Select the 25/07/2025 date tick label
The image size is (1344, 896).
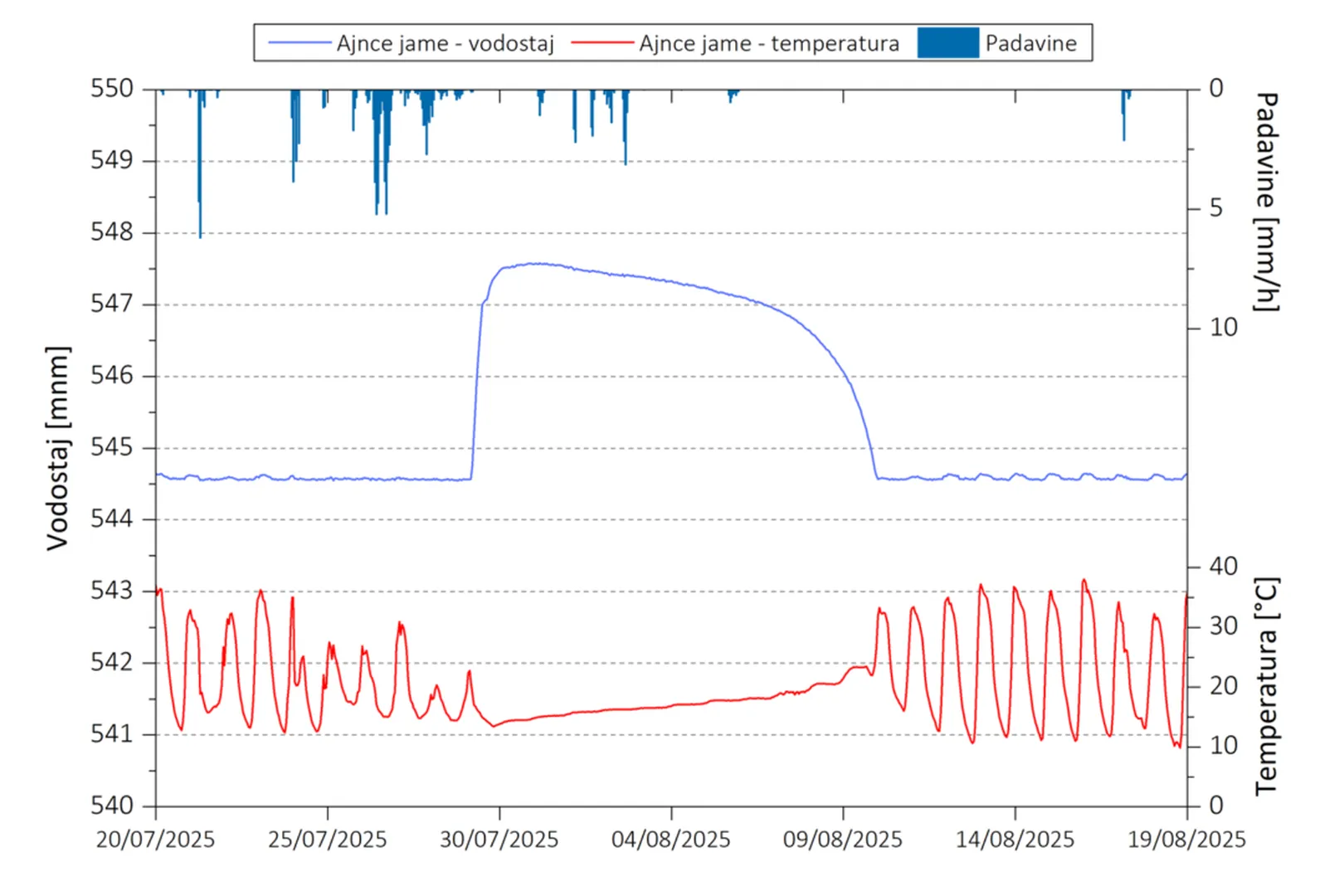[x=327, y=840]
